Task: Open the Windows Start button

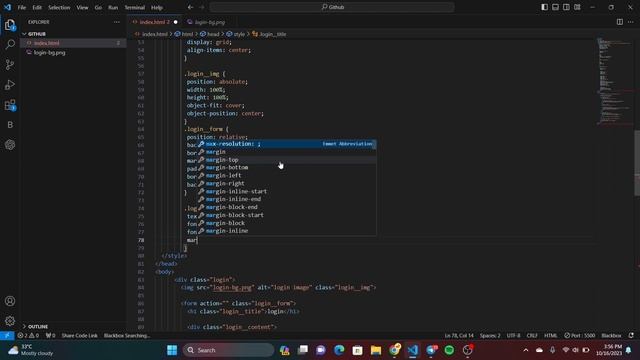Action: pyautogui.click(x=172, y=350)
